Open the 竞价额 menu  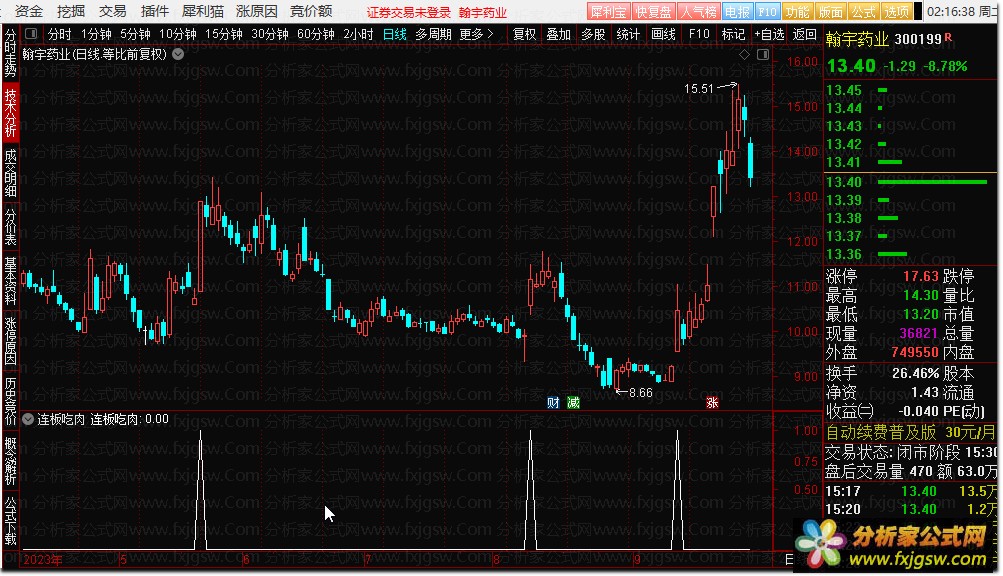(x=311, y=11)
